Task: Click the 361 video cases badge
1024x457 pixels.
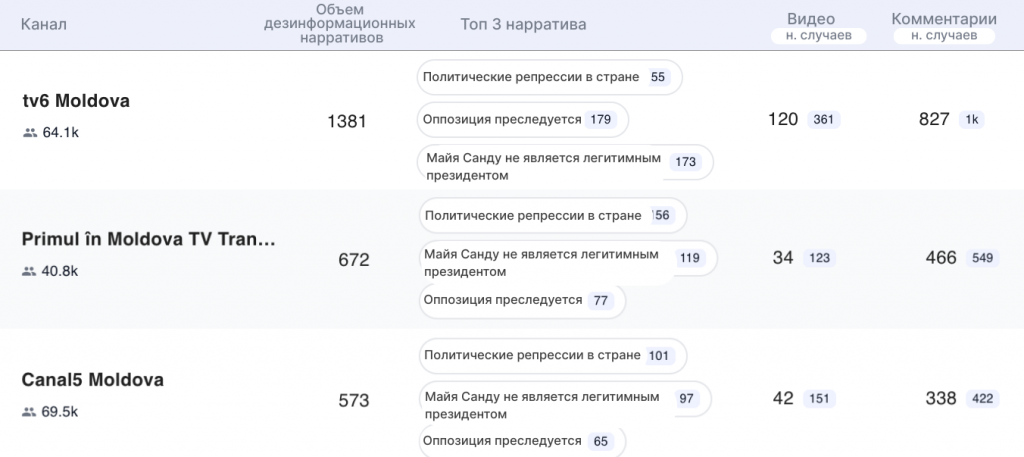Action: (823, 120)
